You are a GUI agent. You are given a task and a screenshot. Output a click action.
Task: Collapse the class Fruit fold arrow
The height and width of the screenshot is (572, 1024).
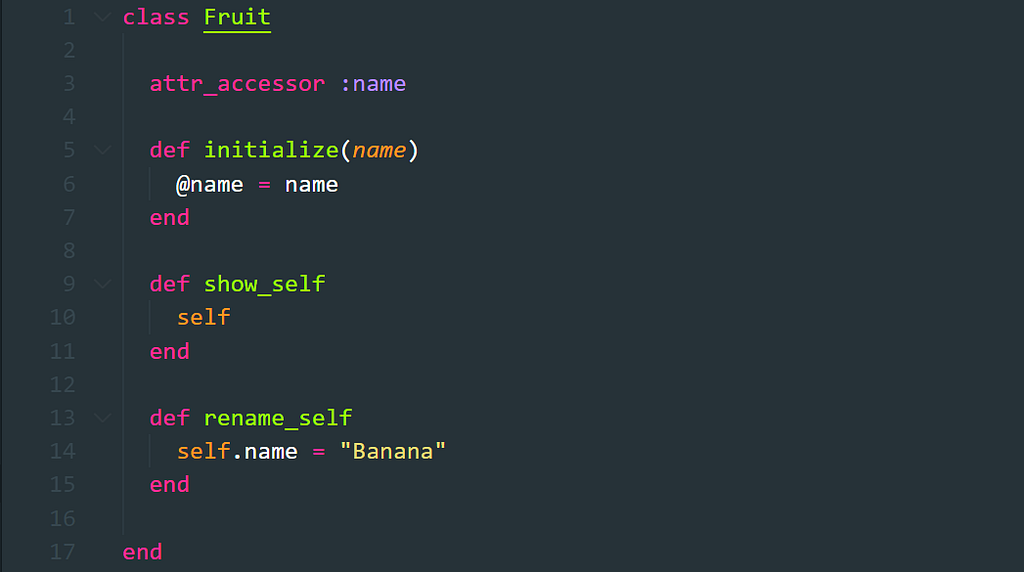pyautogui.click(x=103, y=17)
